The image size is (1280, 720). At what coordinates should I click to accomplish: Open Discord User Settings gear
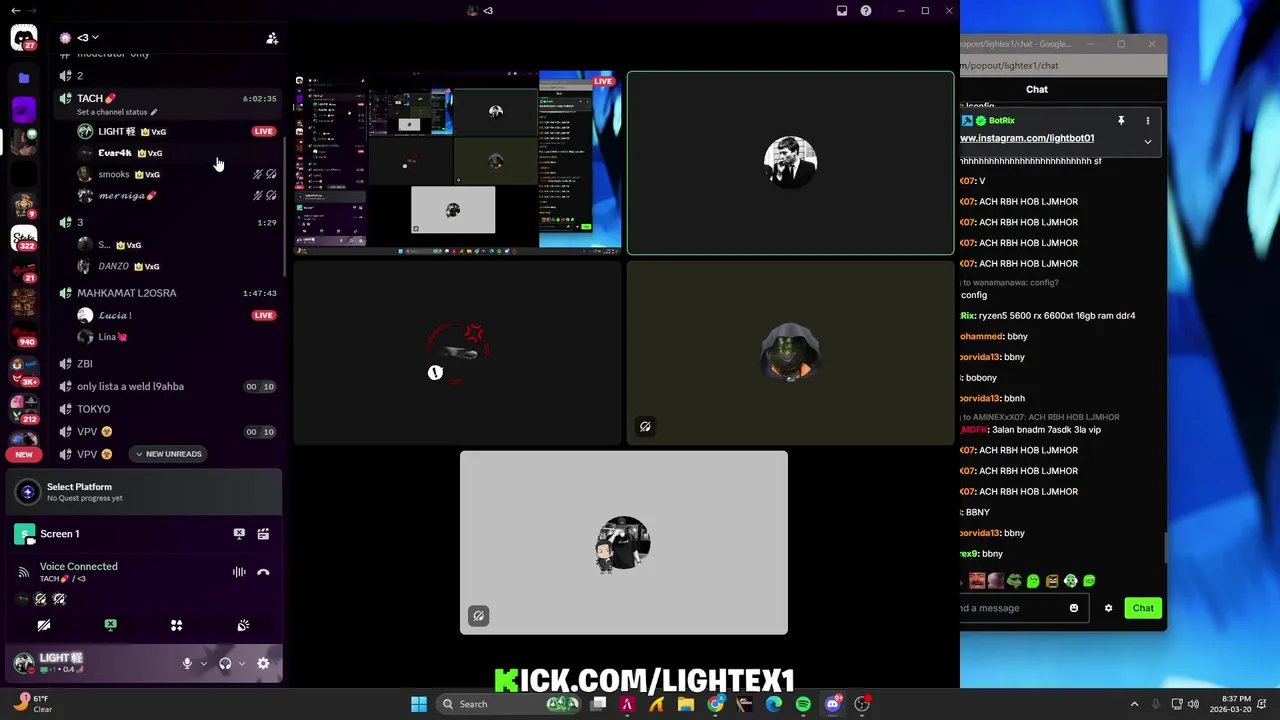[263, 664]
